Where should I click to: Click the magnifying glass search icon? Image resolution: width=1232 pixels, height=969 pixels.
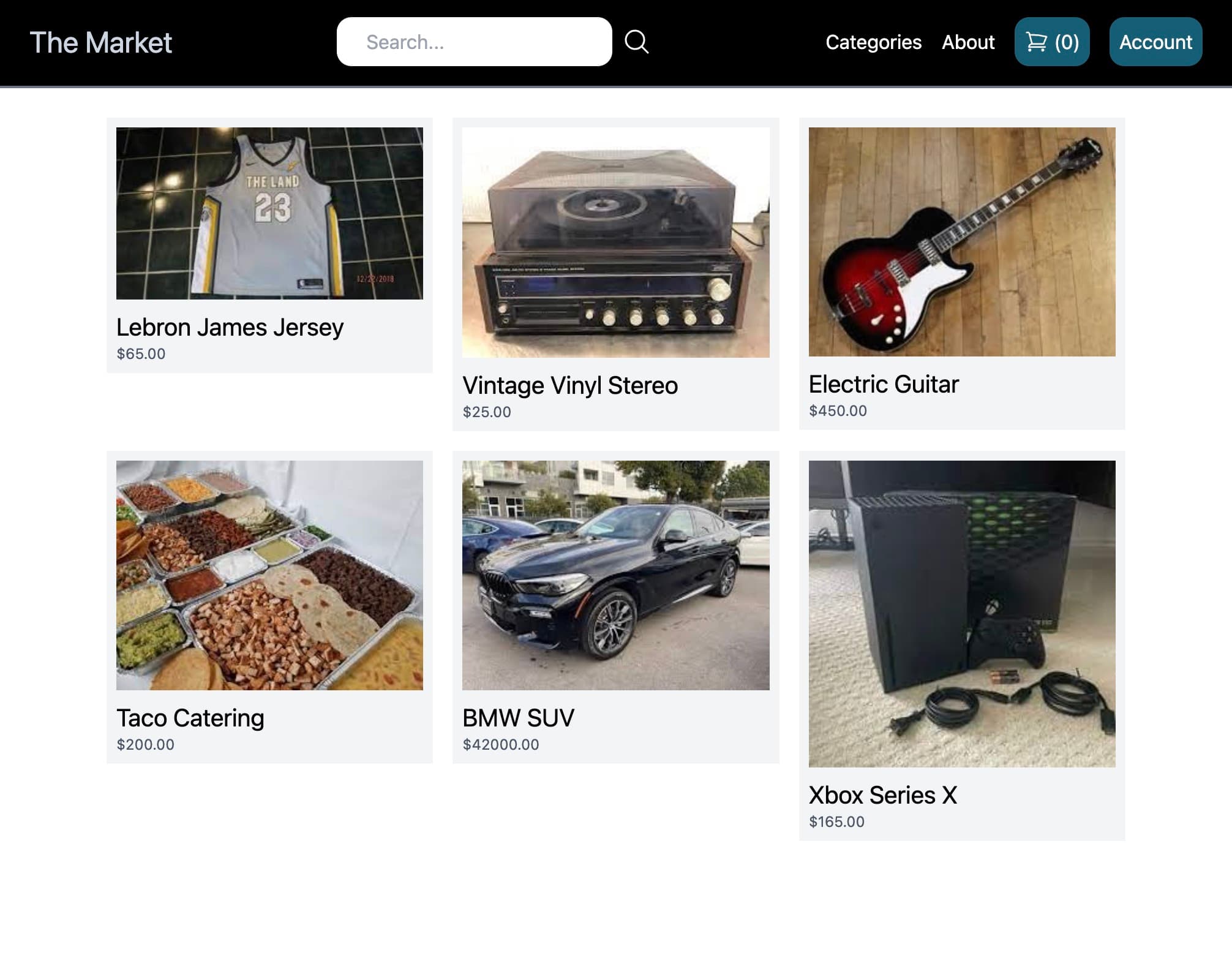[636, 42]
